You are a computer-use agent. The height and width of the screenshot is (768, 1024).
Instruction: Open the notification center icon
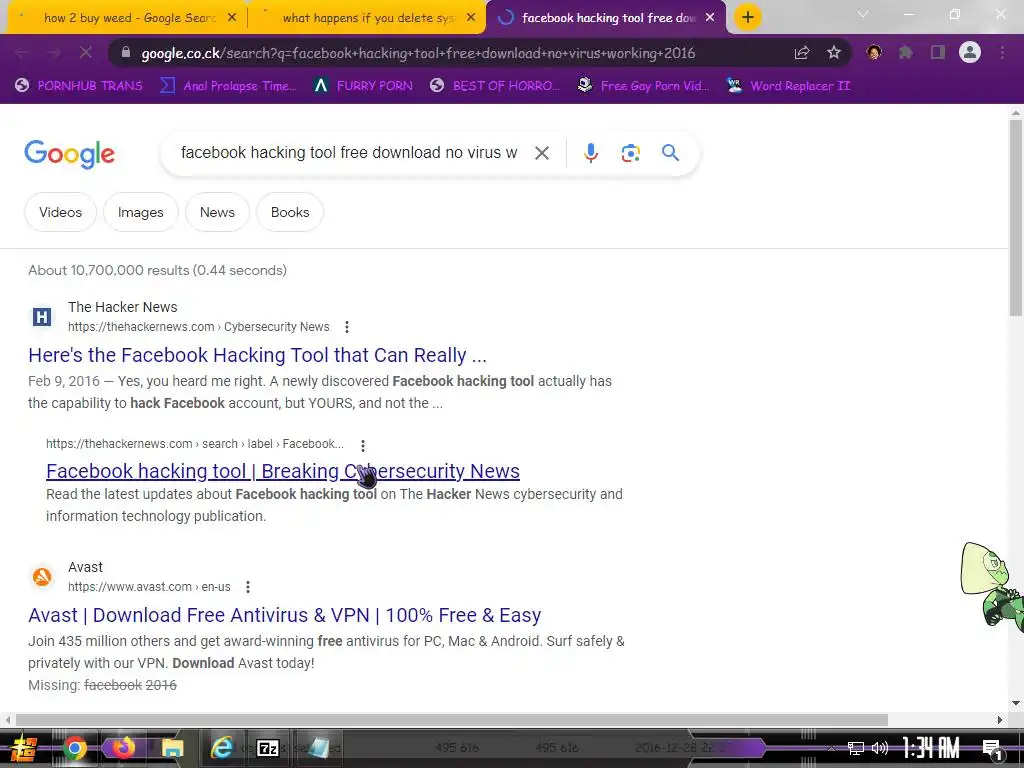click(x=993, y=749)
